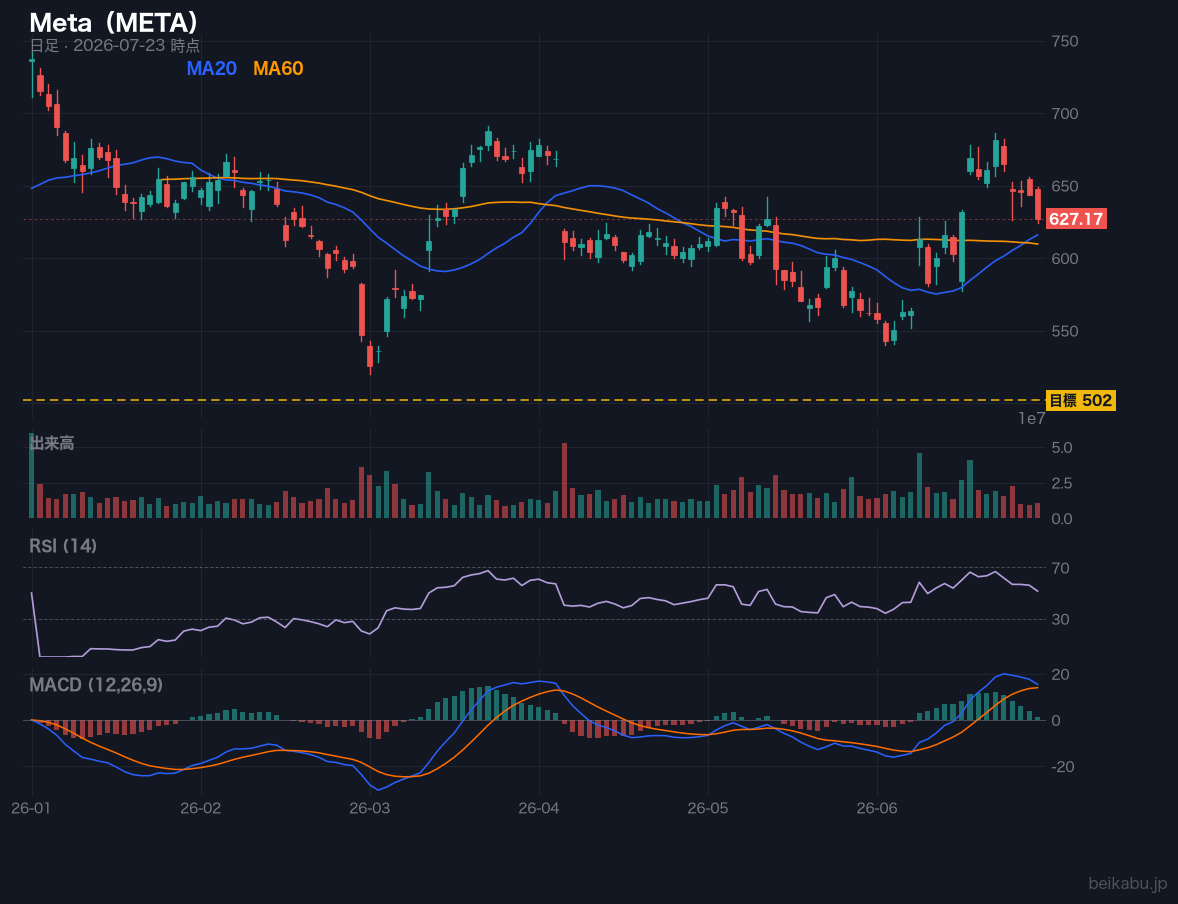This screenshot has width=1178, height=904.
Task: Click the 26-04 date axis label
Action: pos(539,809)
